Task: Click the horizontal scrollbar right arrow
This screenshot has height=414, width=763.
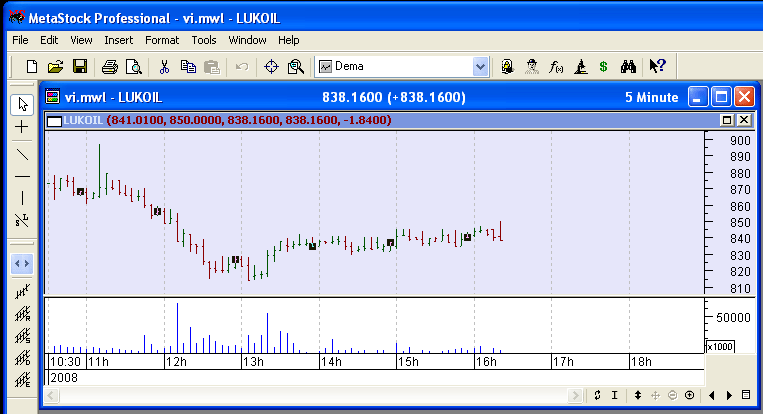Action: [x=575, y=396]
